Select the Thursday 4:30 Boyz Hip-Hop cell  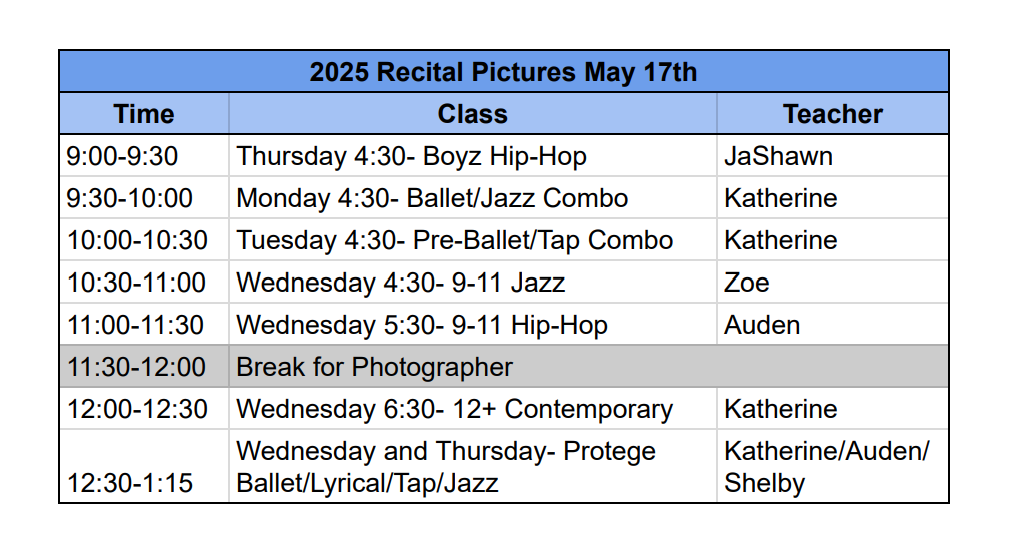411,156
